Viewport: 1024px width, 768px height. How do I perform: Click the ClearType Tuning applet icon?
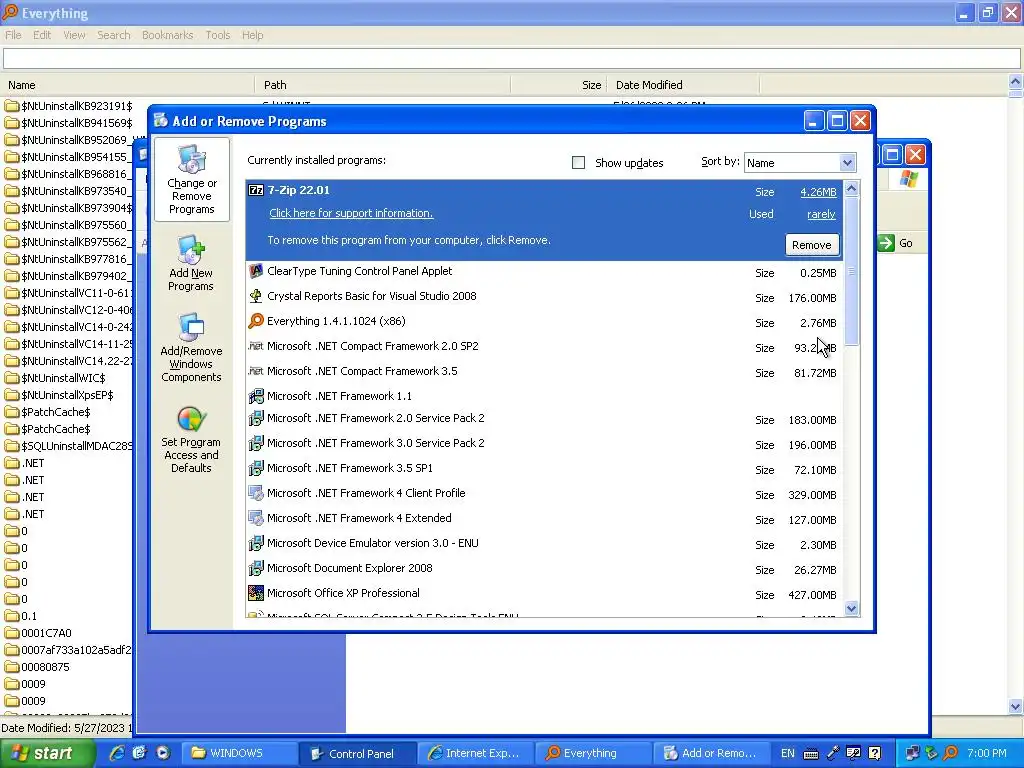tap(256, 271)
